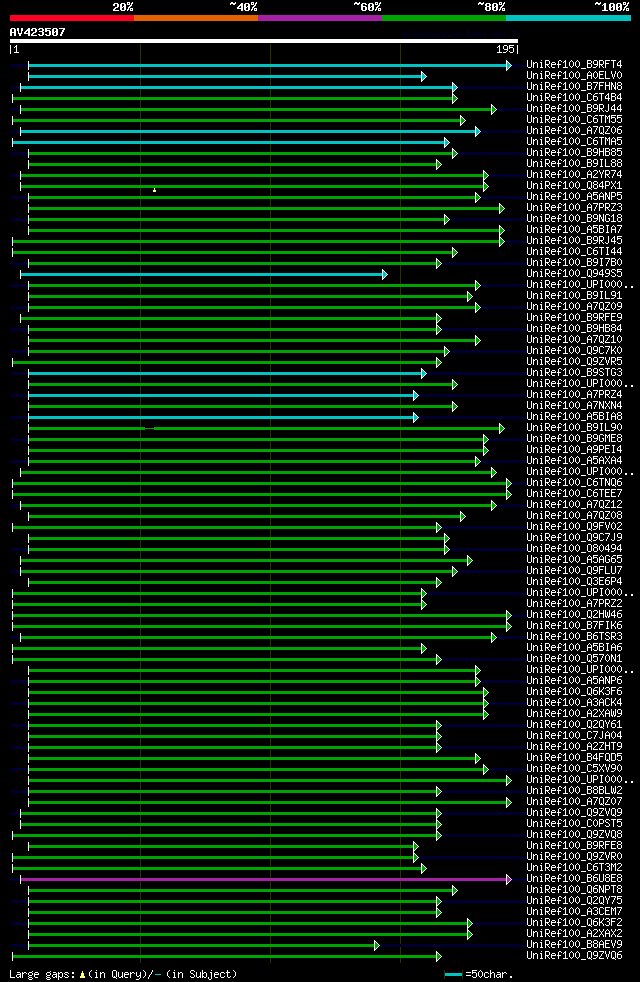Click the white query sequence bar
The image size is (640, 982).
[x=264, y=41]
